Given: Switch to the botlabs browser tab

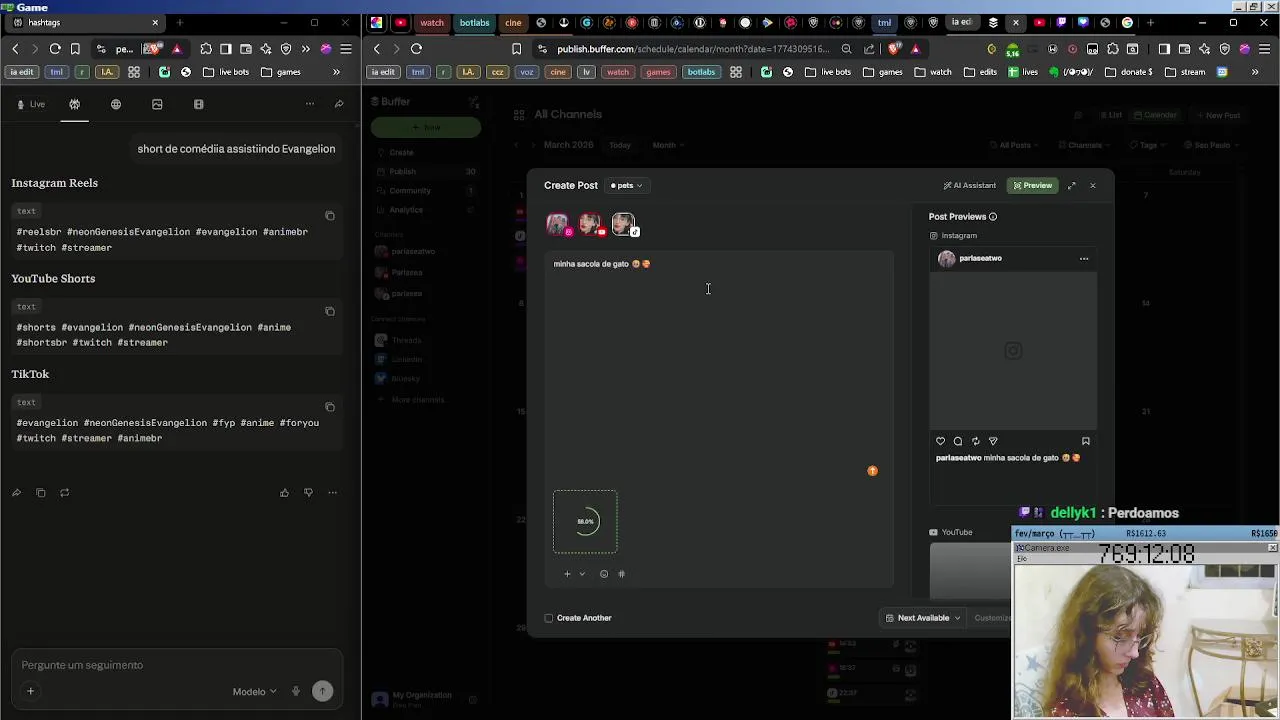Looking at the screenshot, I should (475, 22).
